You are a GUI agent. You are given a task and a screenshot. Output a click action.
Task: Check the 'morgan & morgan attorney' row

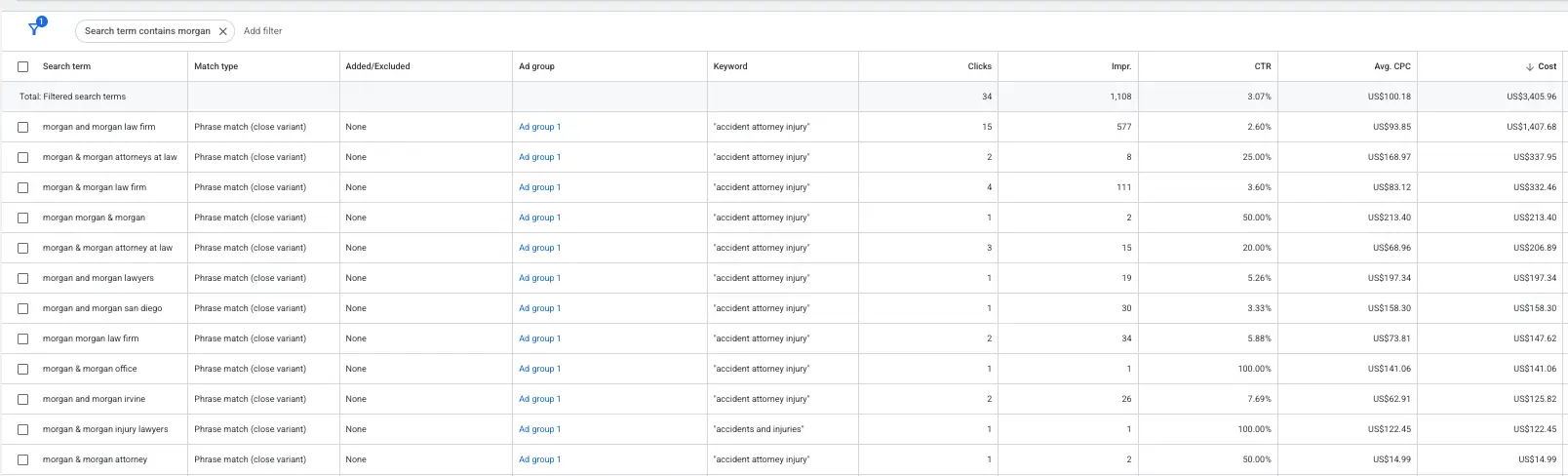coord(23,459)
